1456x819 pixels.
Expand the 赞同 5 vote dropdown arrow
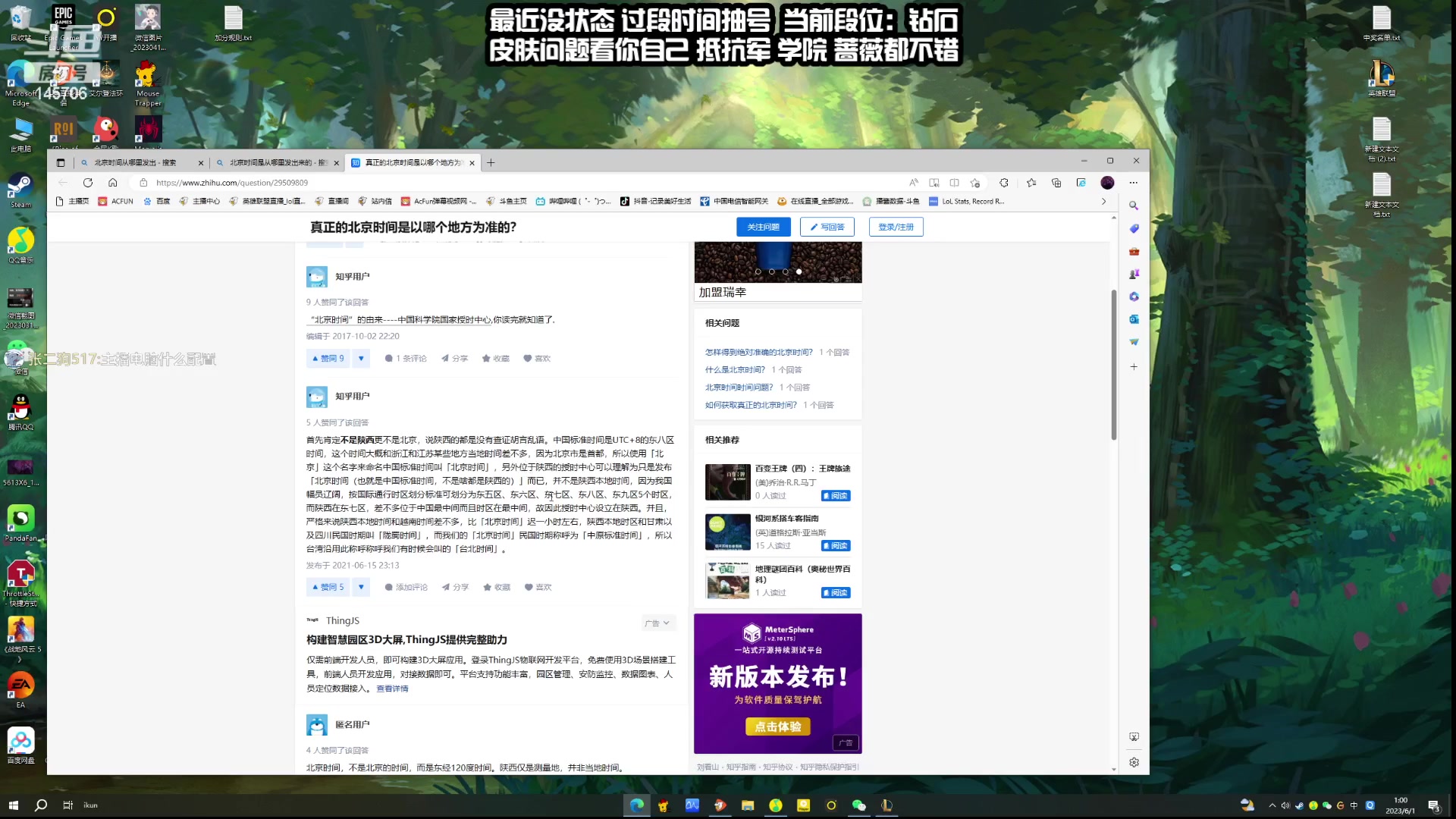point(361,586)
